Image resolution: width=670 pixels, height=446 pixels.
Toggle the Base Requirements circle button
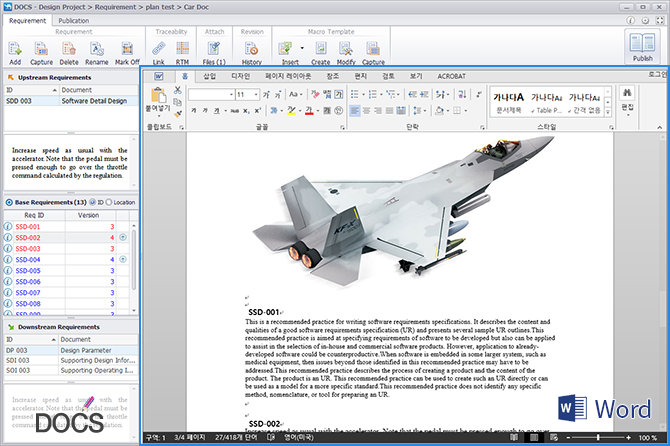(x=9, y=202)
